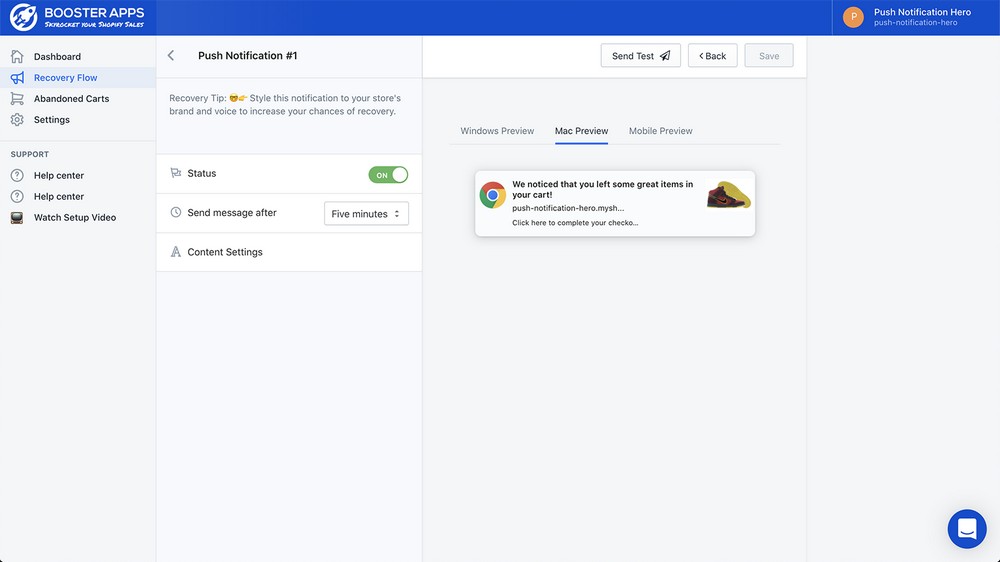Open the chat support widget
Viewport: 1000px width, 562px height.
(x=967, y=529)
